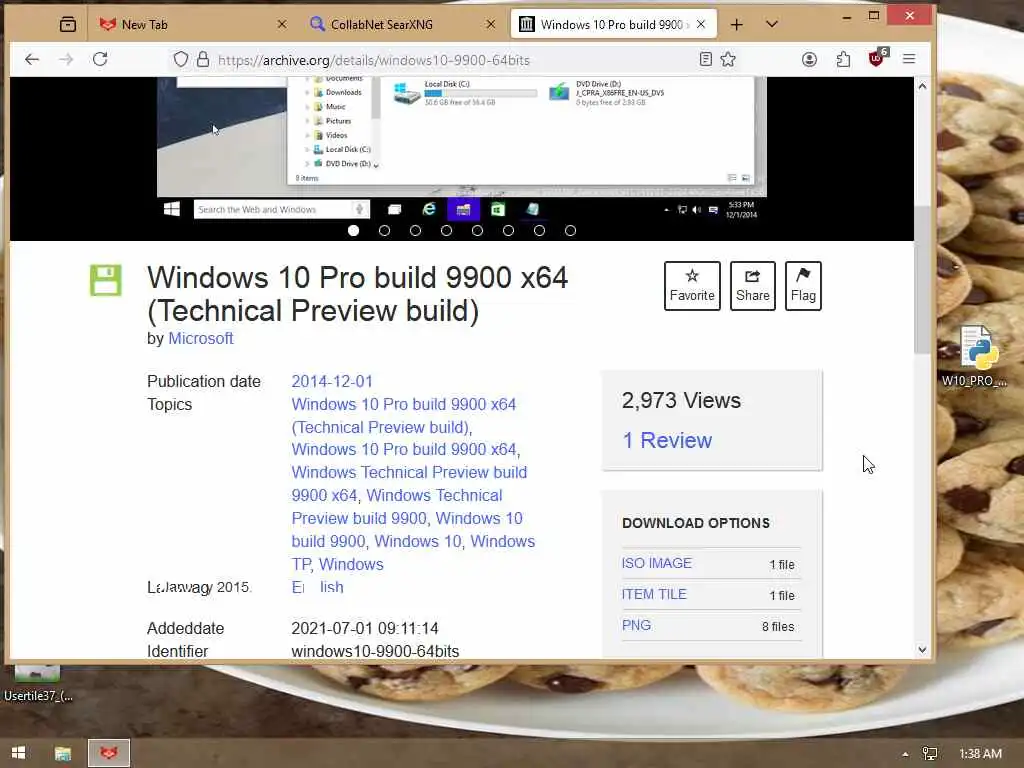Show hidden system tray icons arrow

click(x=905, y=754)
